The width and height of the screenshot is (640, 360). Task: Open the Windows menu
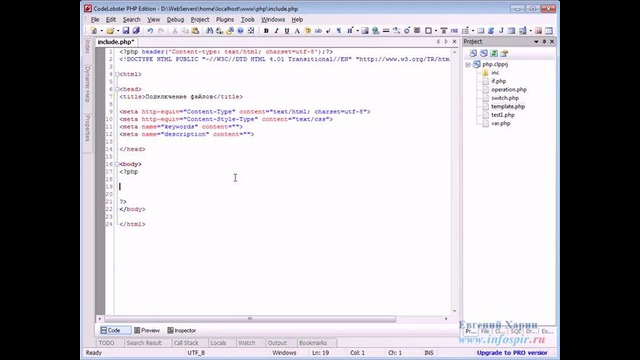(x=273, y=20)
